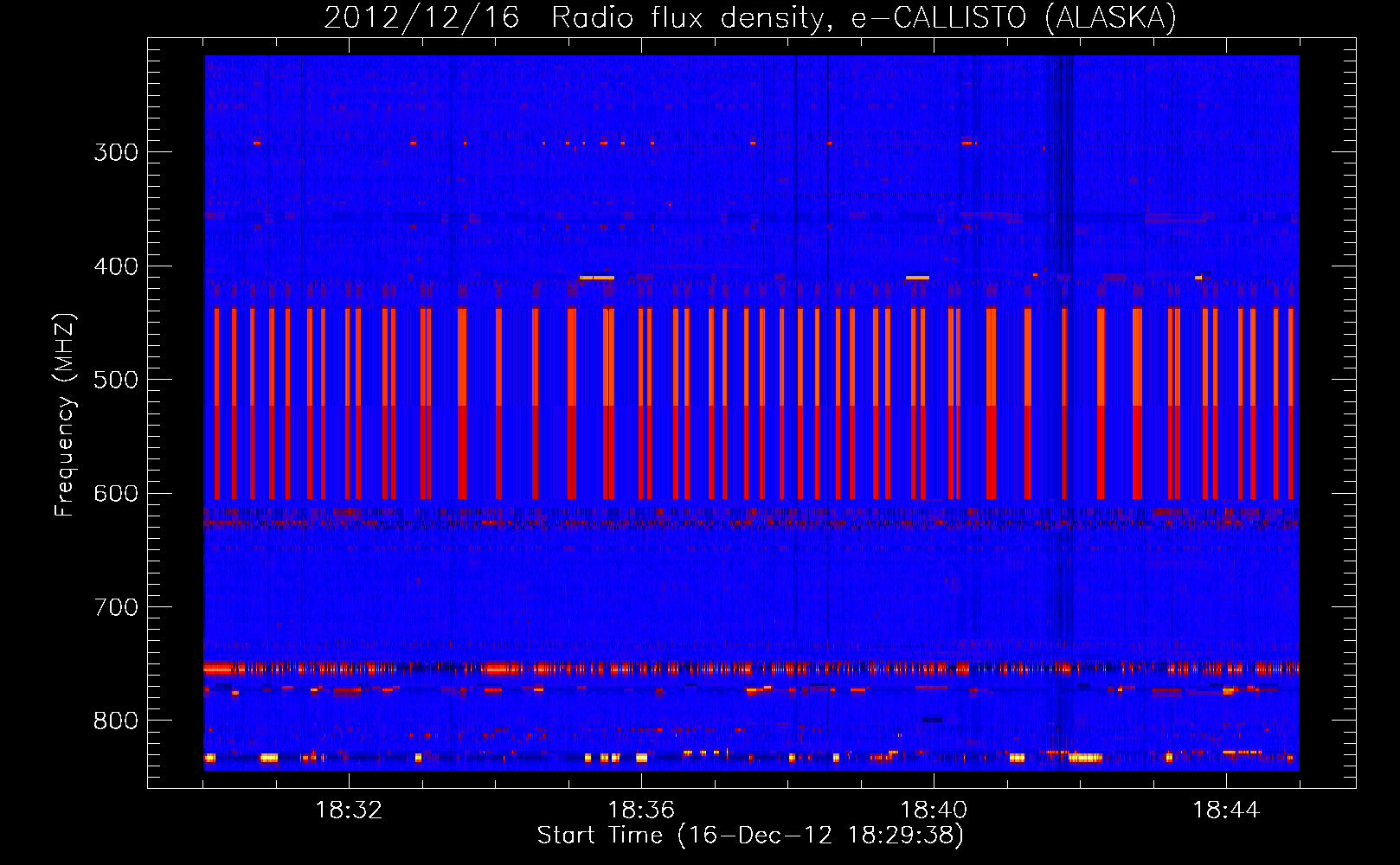Click the 300 frequency tick label
This screenshot has width=1400, height=865.
pos(116,152)
